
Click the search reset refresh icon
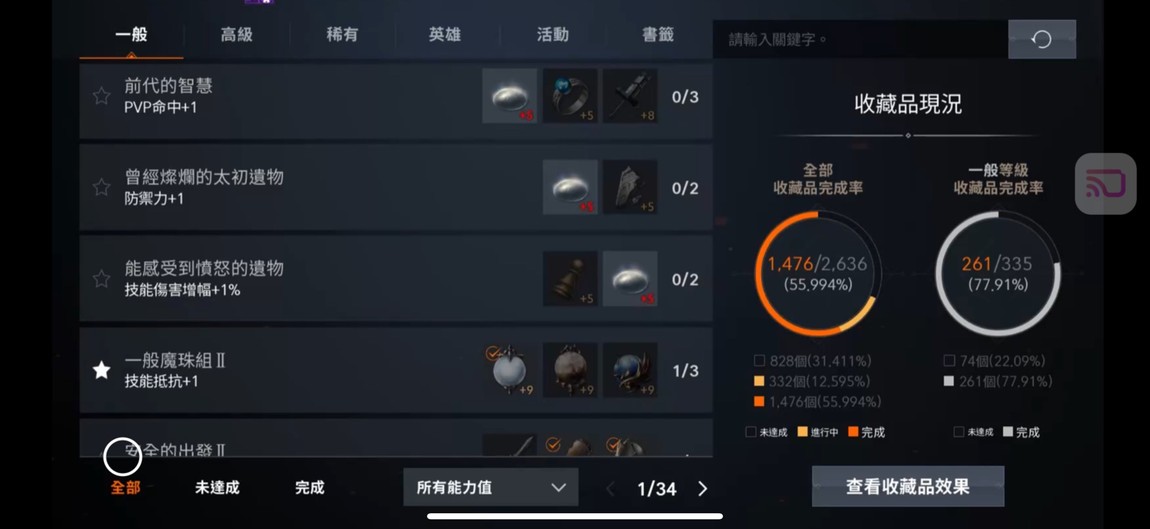pos(1041,39)
